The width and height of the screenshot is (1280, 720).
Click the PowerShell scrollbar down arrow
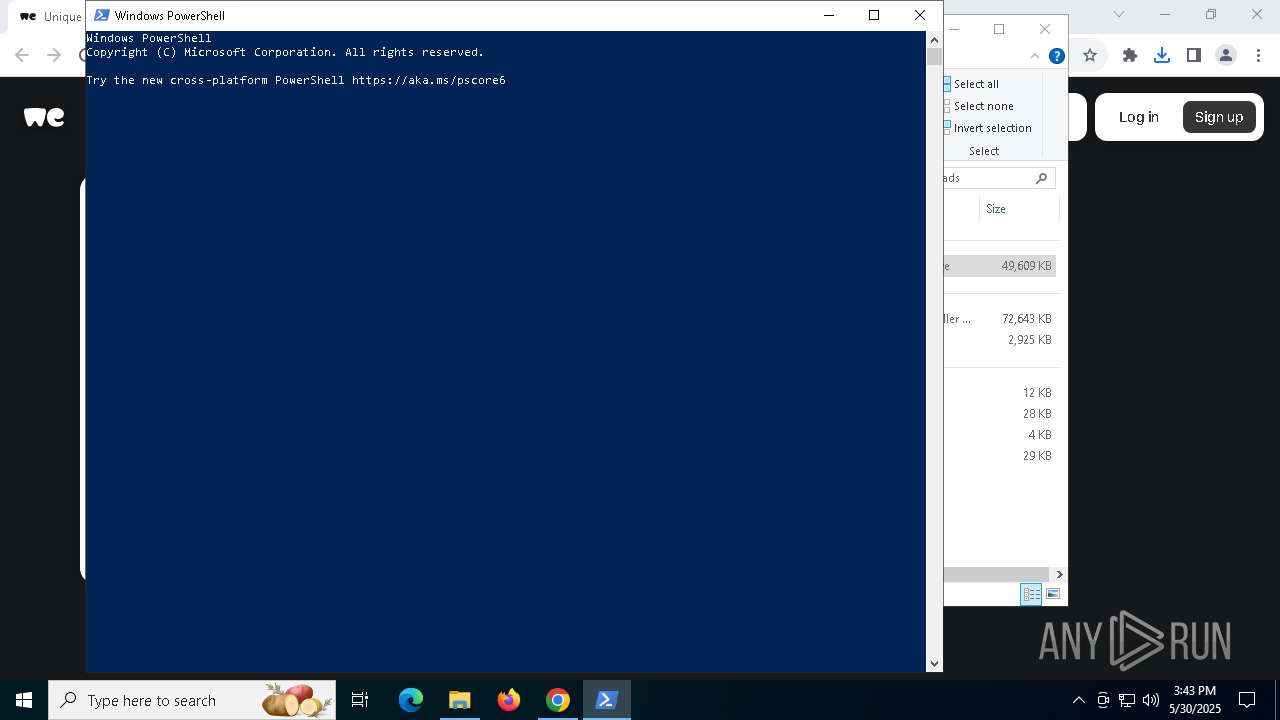click(x=934, y=663)
